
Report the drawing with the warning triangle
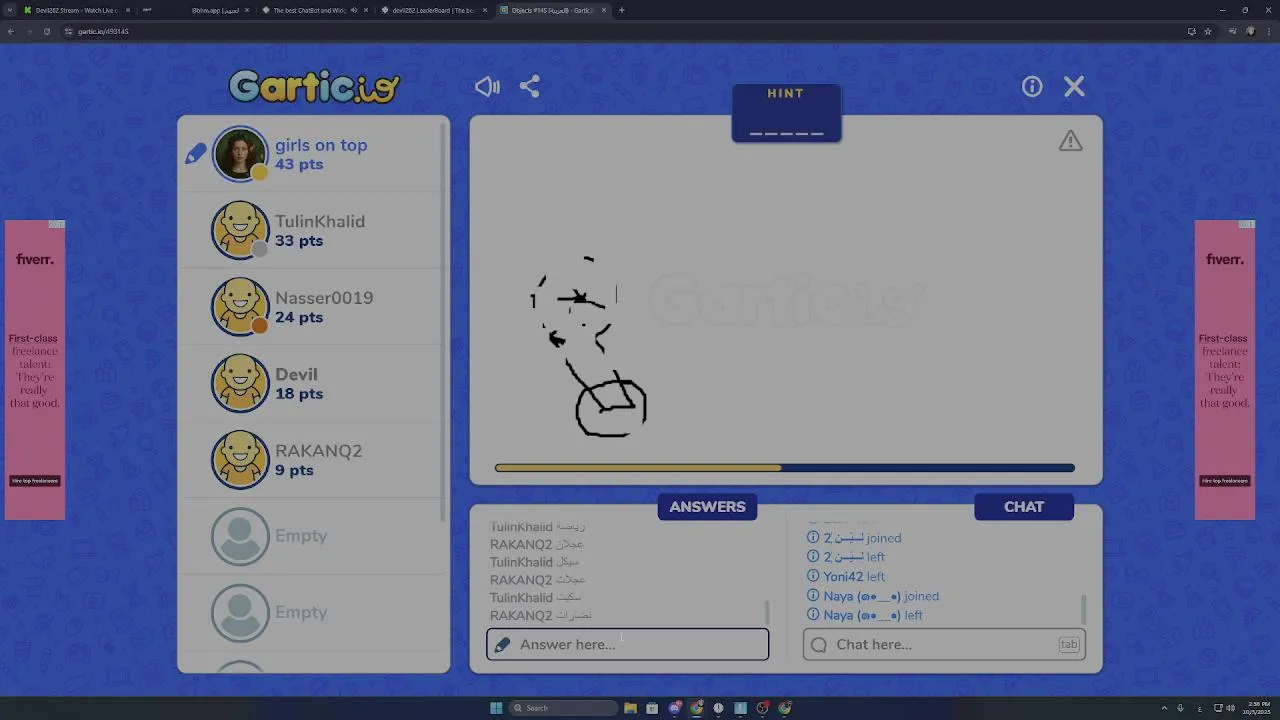coord(1071,141)
